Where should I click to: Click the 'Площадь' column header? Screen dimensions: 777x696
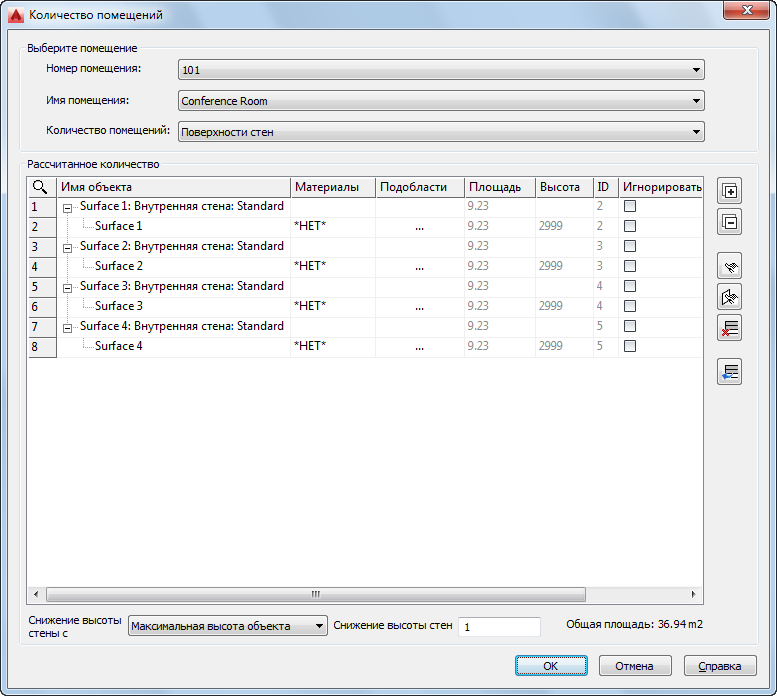point(500,187)
